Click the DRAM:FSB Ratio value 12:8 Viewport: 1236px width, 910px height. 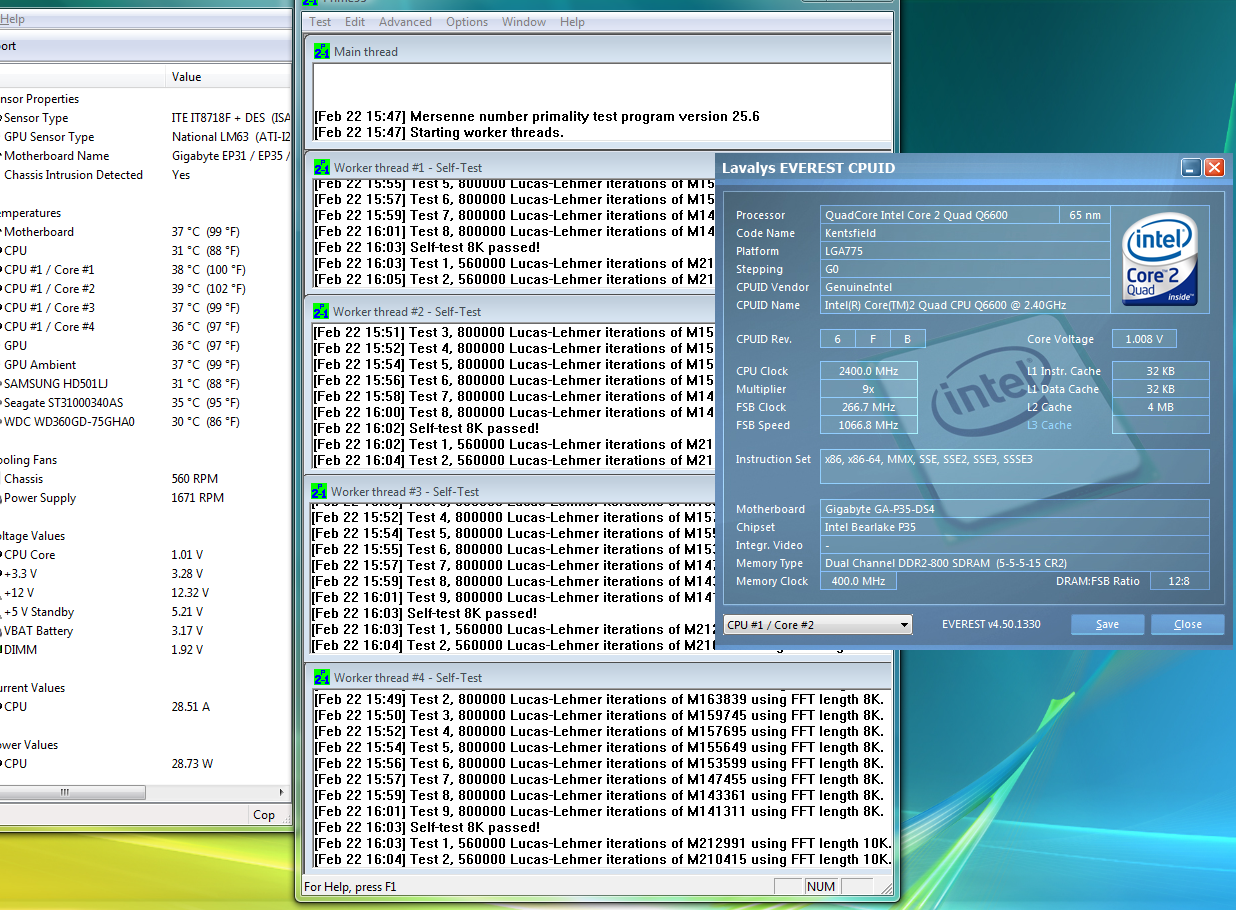1180,581
